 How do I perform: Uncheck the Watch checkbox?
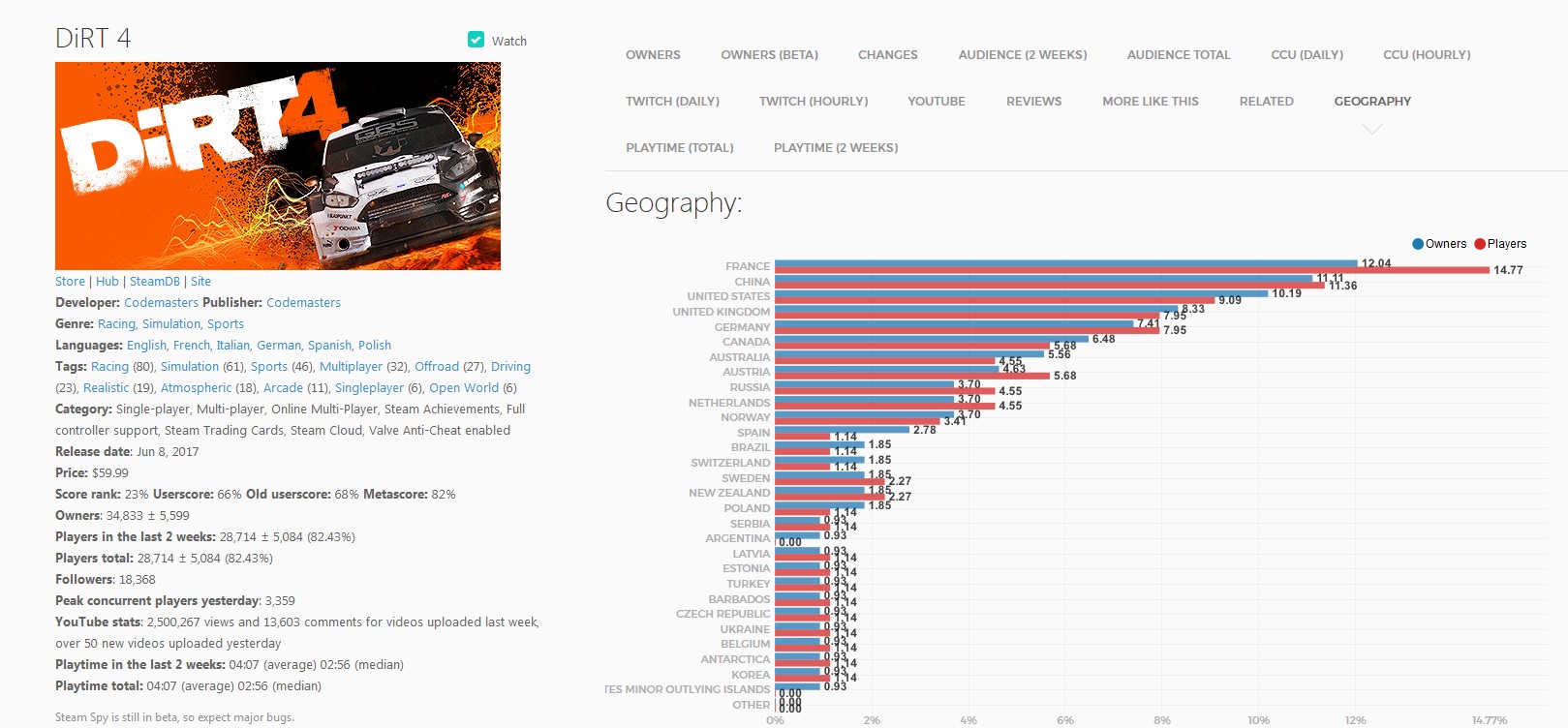click(x=476, y=40)
